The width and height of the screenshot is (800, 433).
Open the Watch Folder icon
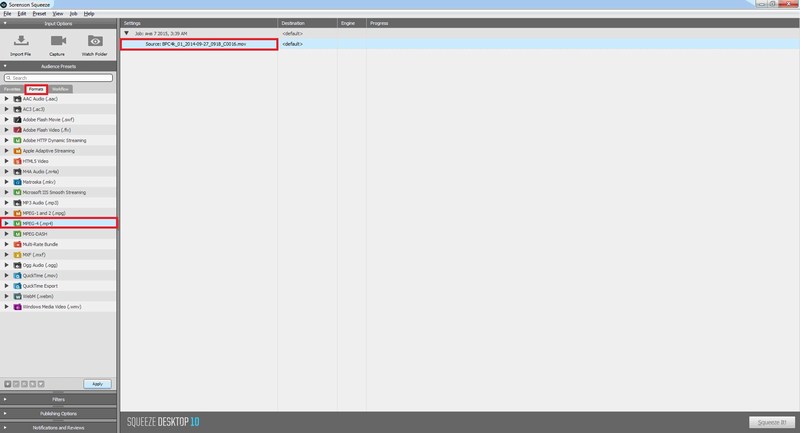tap(95, 40)
